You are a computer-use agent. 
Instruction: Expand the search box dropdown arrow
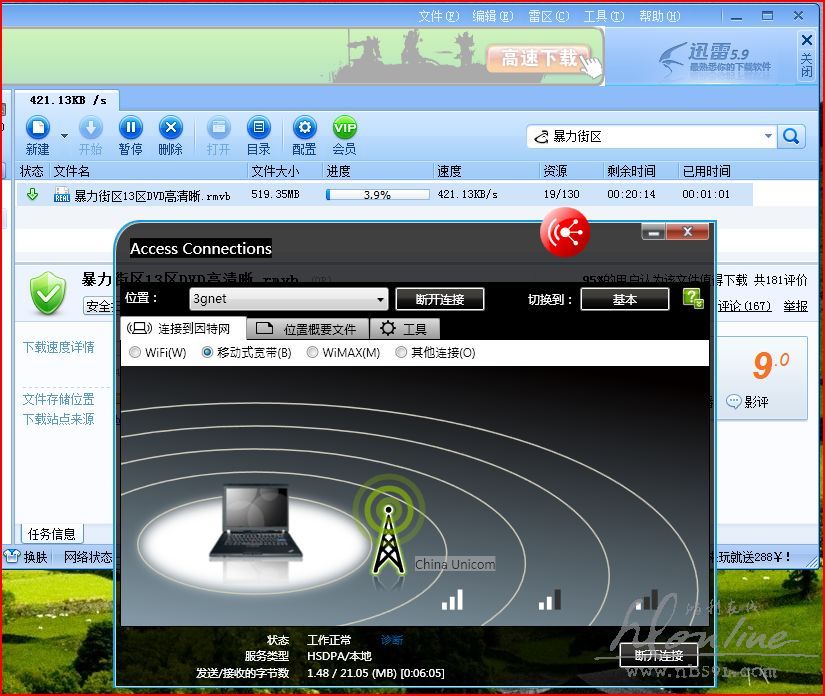(x=768, y=137)
